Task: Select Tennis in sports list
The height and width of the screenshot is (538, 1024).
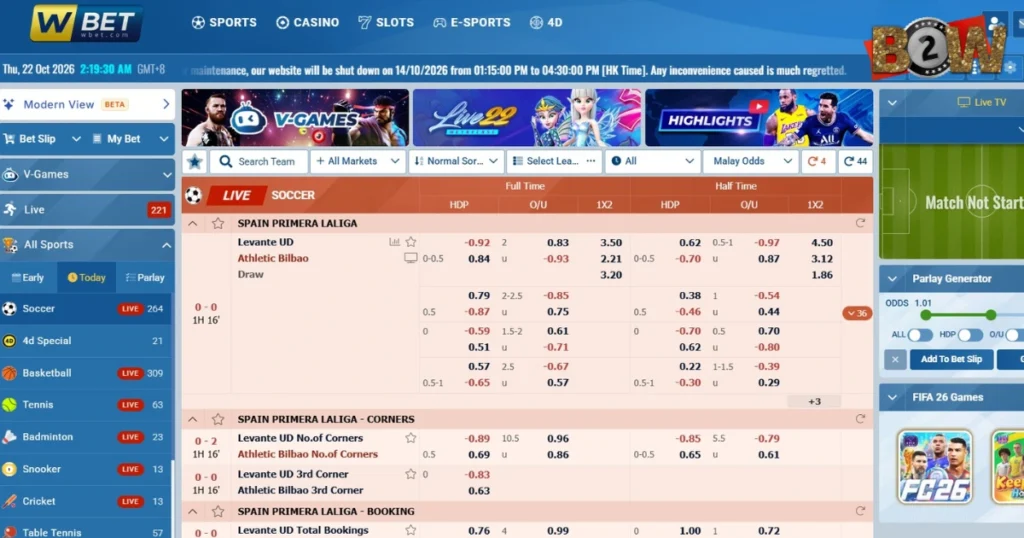Action: (x=86, y=405)
